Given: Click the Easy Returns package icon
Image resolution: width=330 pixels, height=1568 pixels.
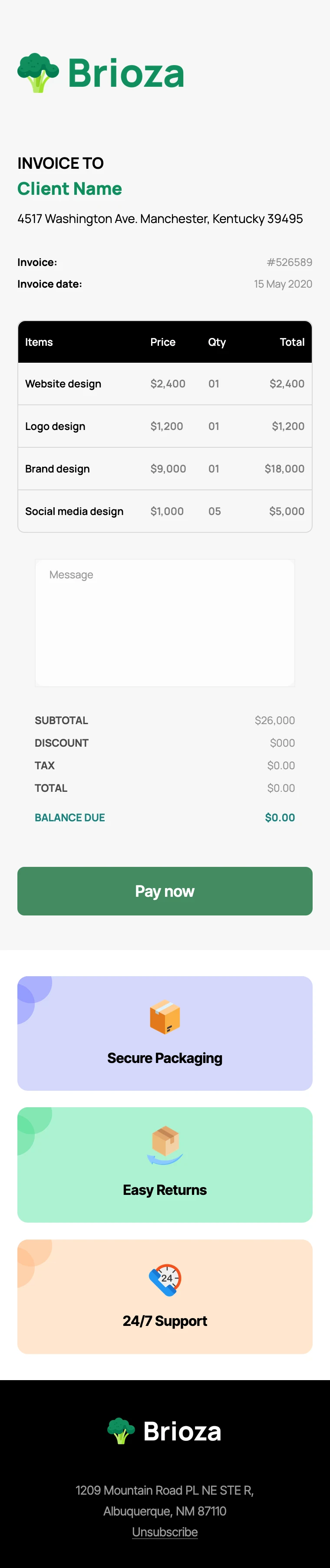Looking at the screenshot, I should coord(165,1145).
